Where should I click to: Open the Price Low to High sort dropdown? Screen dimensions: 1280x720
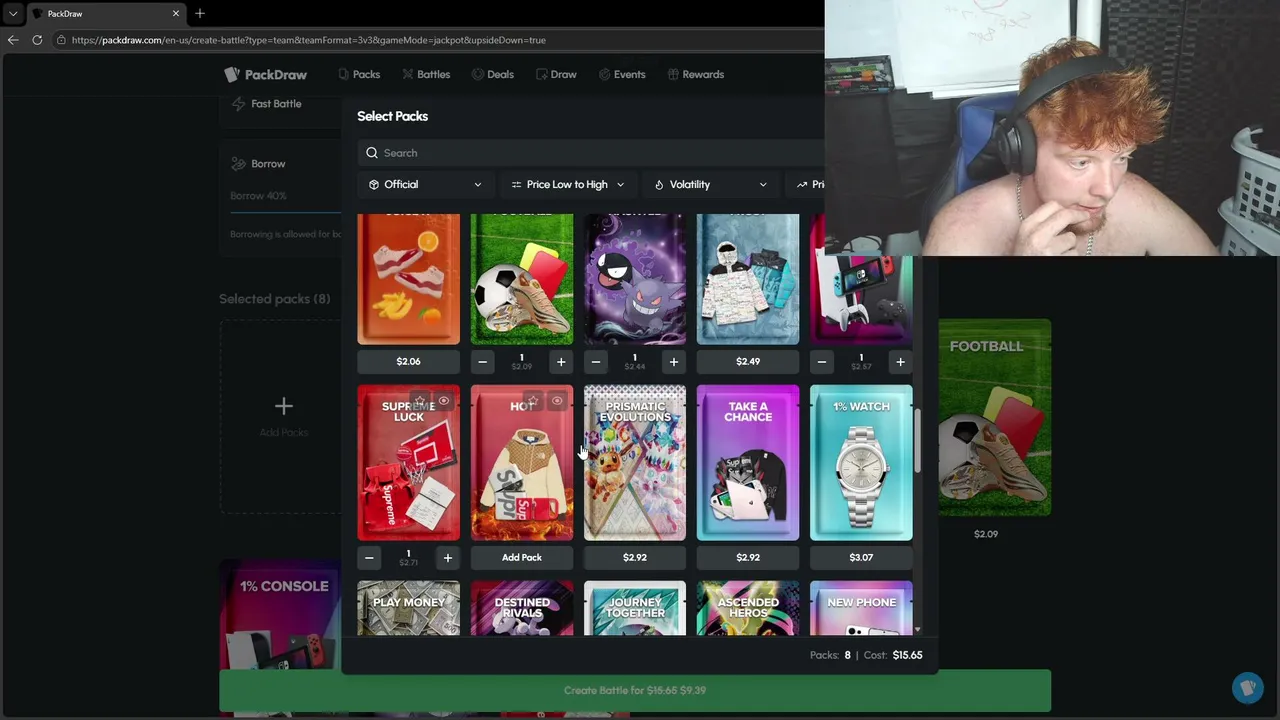[x=567, y=184]
